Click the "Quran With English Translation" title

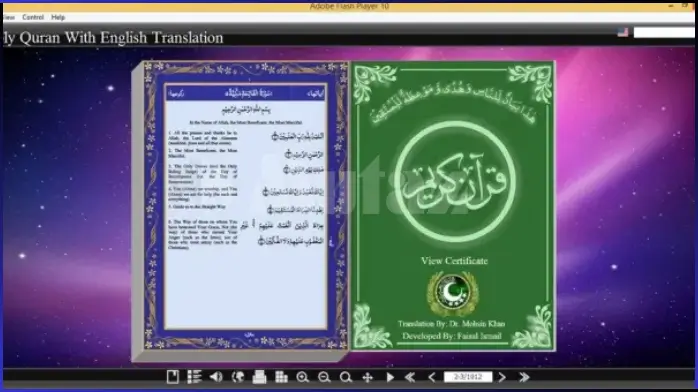[x=121, y=38]
